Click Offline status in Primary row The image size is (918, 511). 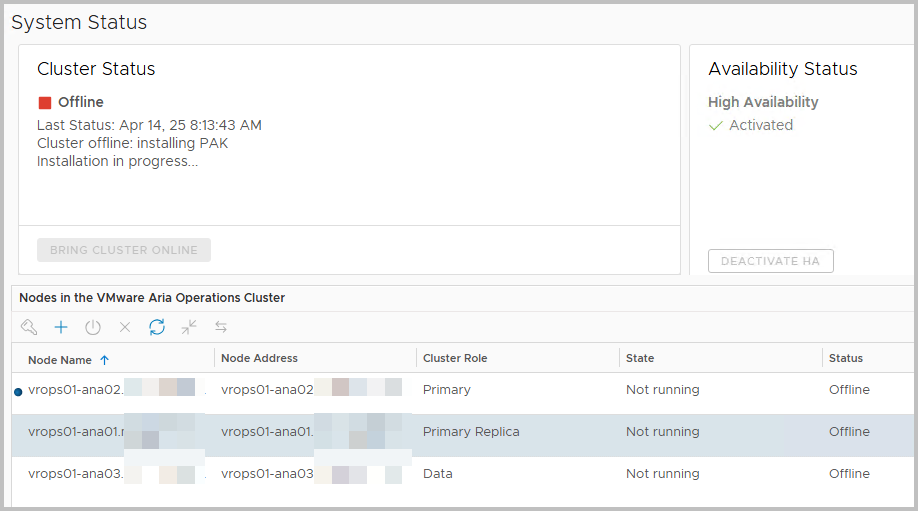coord(849,390)
